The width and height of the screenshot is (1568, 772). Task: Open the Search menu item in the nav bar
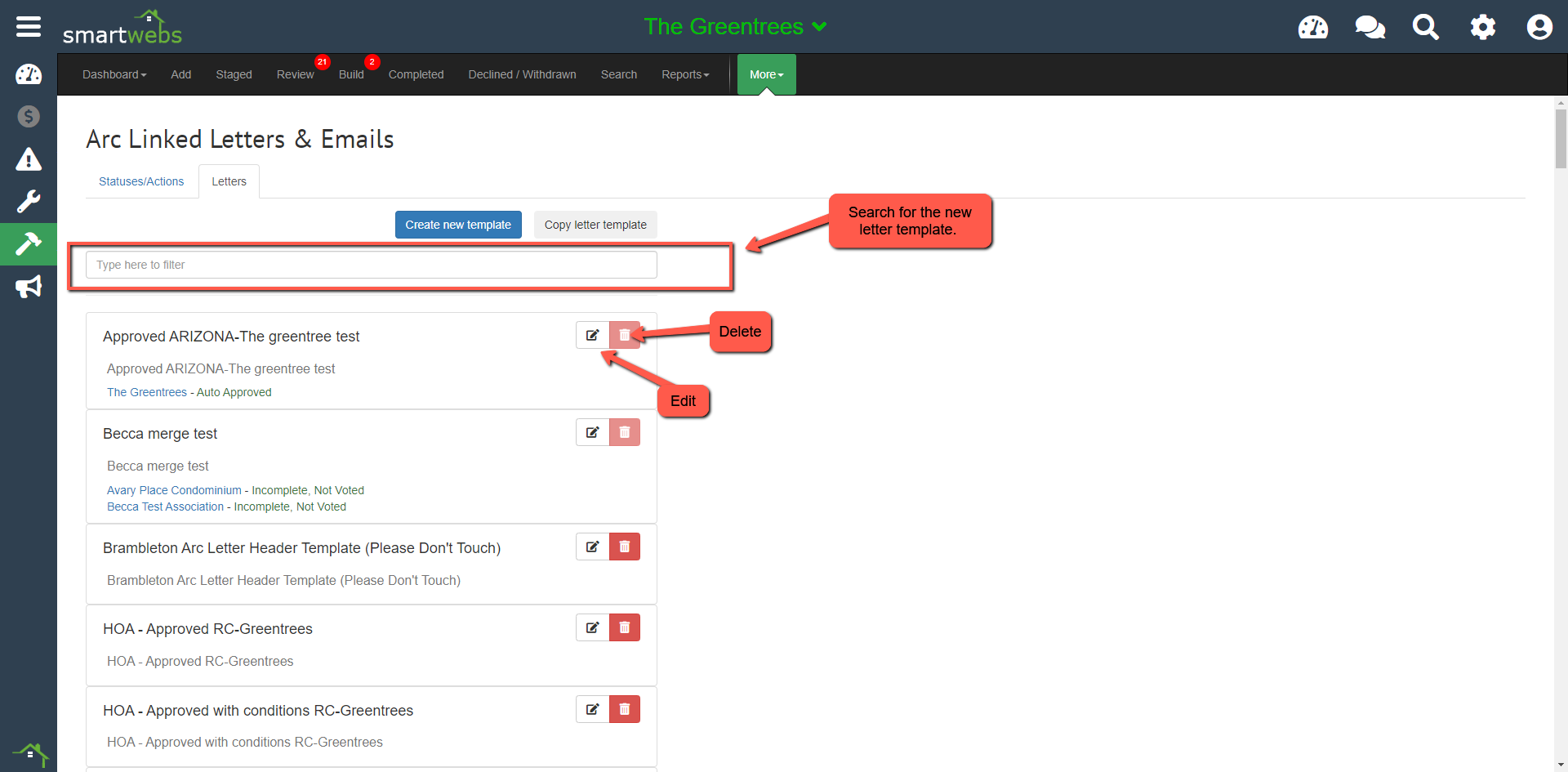click(619, 74)
